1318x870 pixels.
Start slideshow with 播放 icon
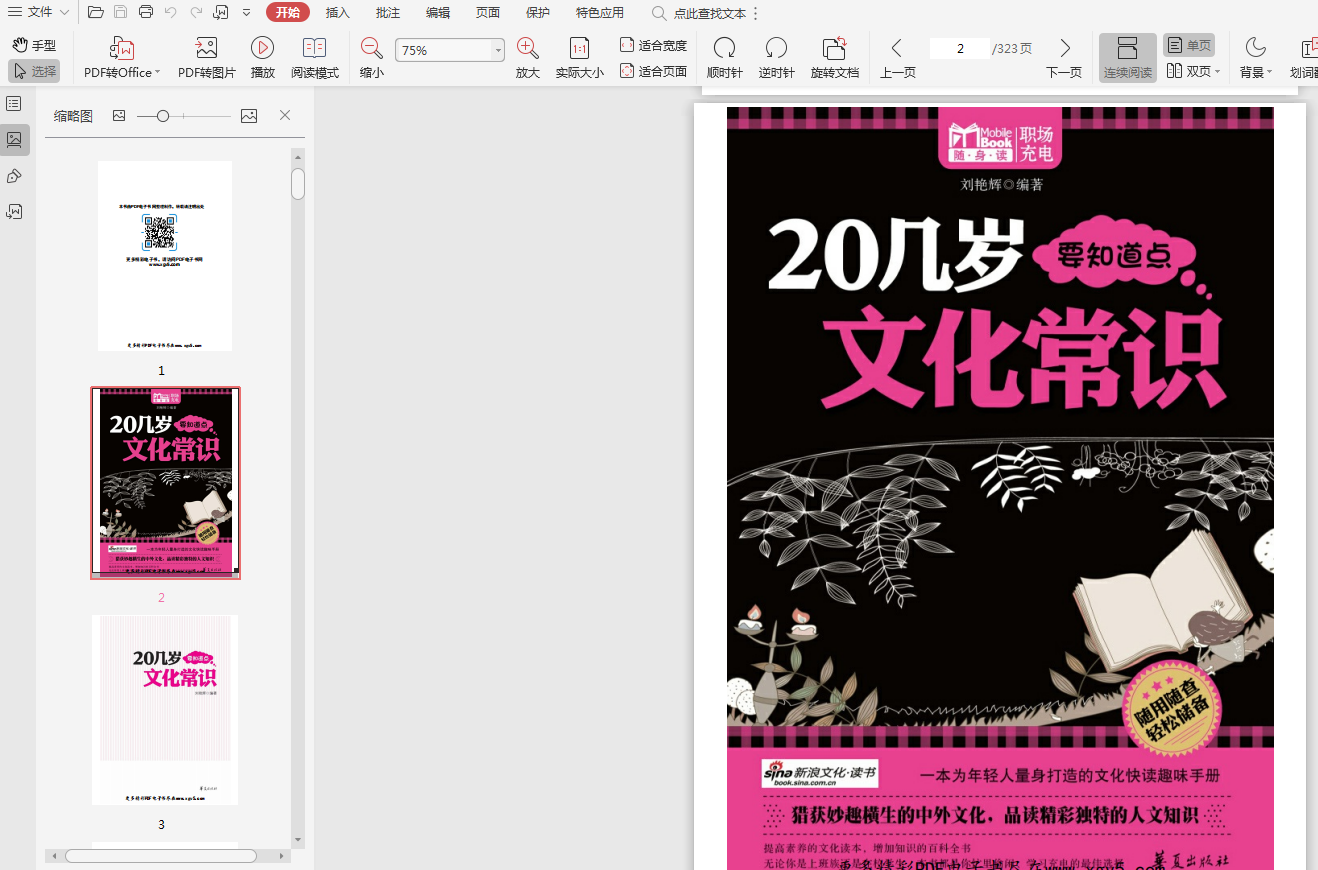tap(262, 48)
